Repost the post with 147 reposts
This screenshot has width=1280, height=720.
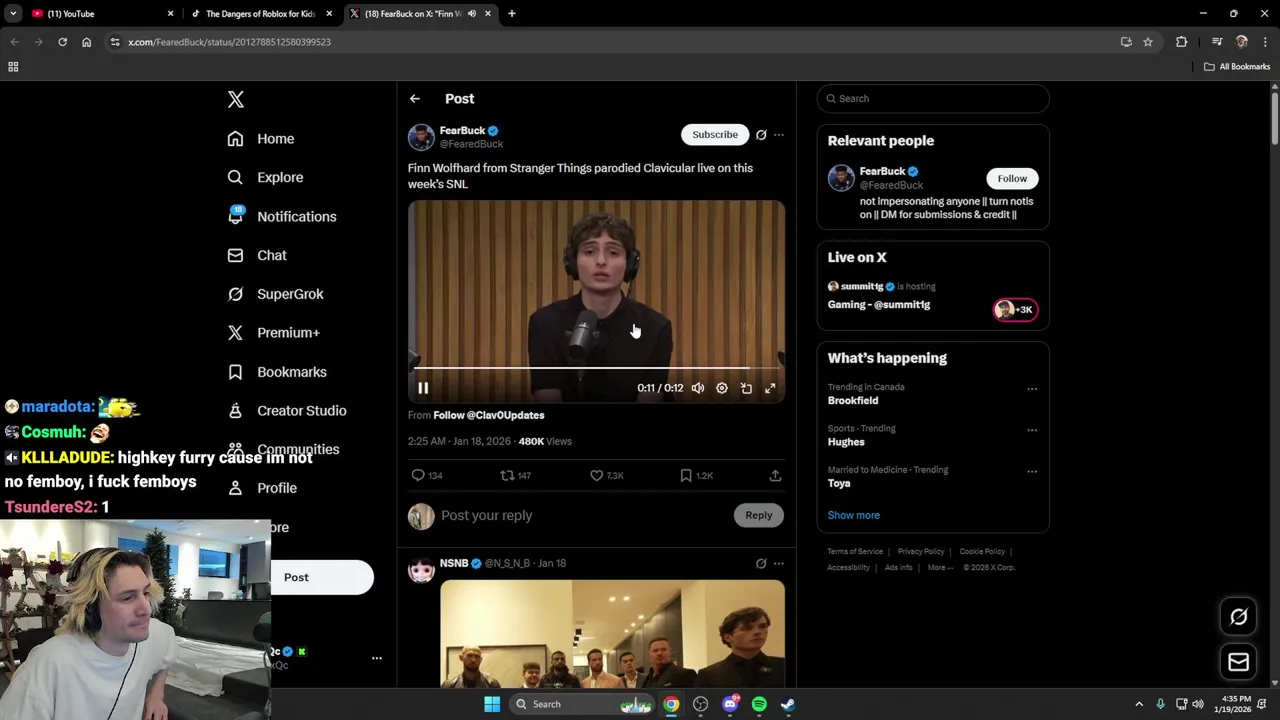coord(515,476)
